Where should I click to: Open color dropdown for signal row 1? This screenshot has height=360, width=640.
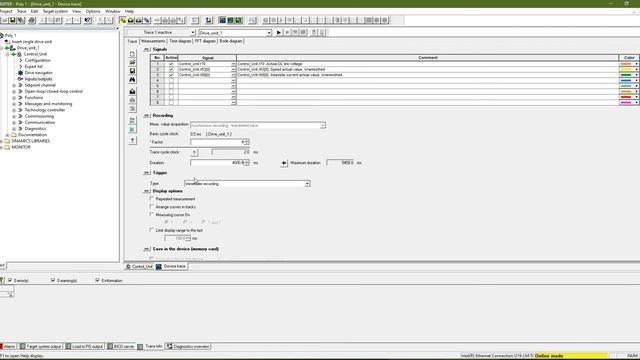tap(636, 64)
